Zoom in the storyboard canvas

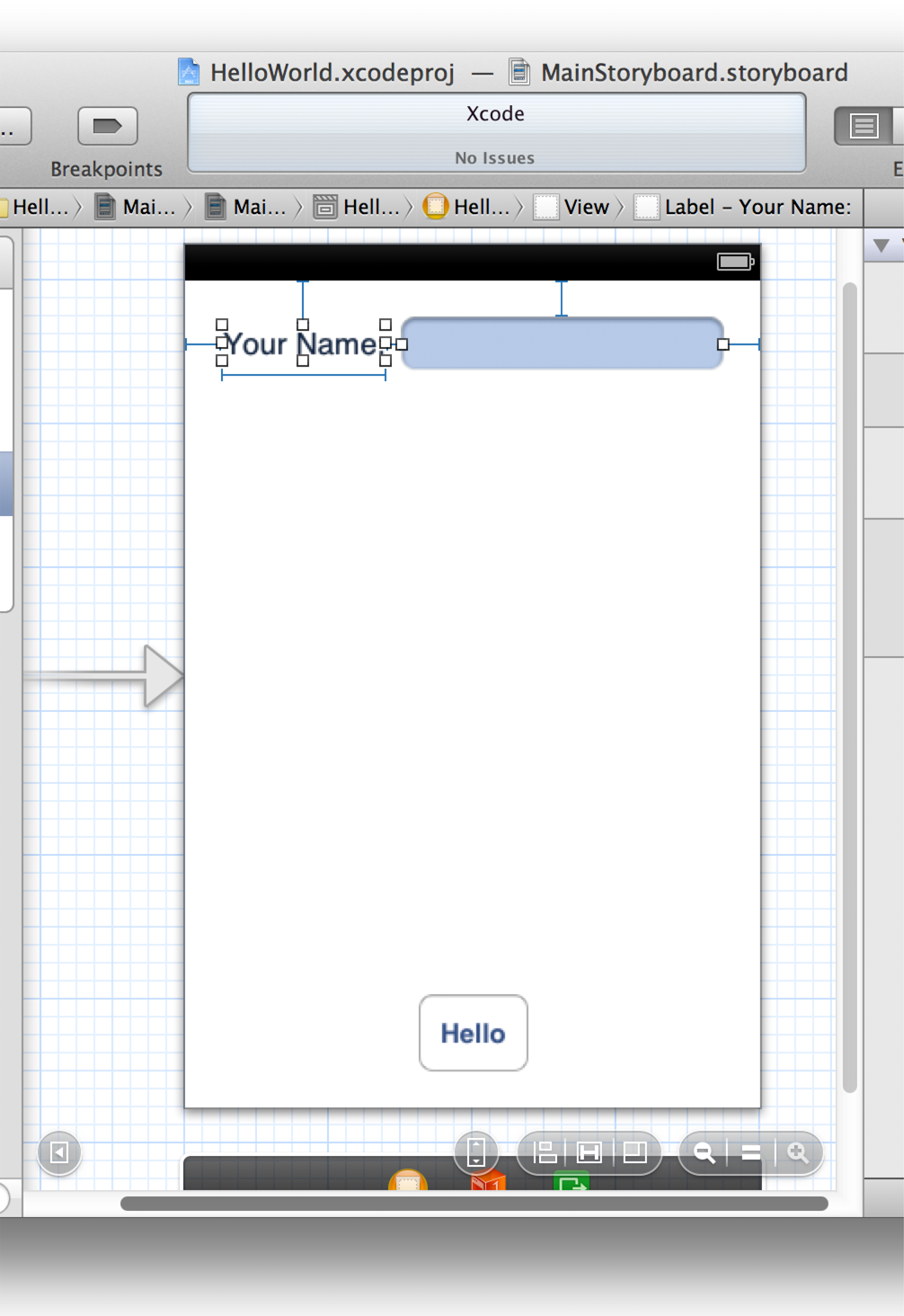pyautogui.click(x=797, y=1152)
